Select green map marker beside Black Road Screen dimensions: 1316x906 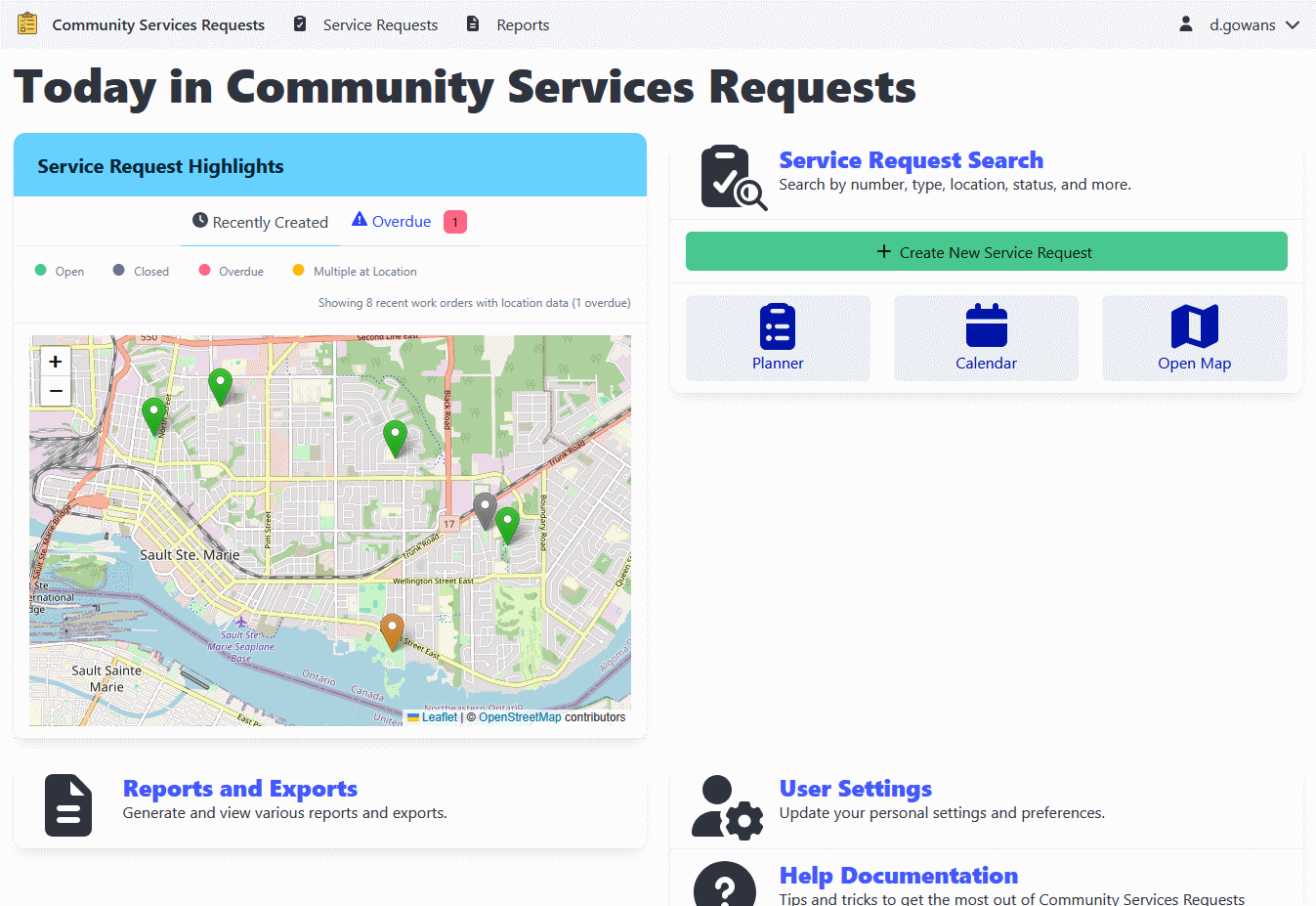click(395, 439)
